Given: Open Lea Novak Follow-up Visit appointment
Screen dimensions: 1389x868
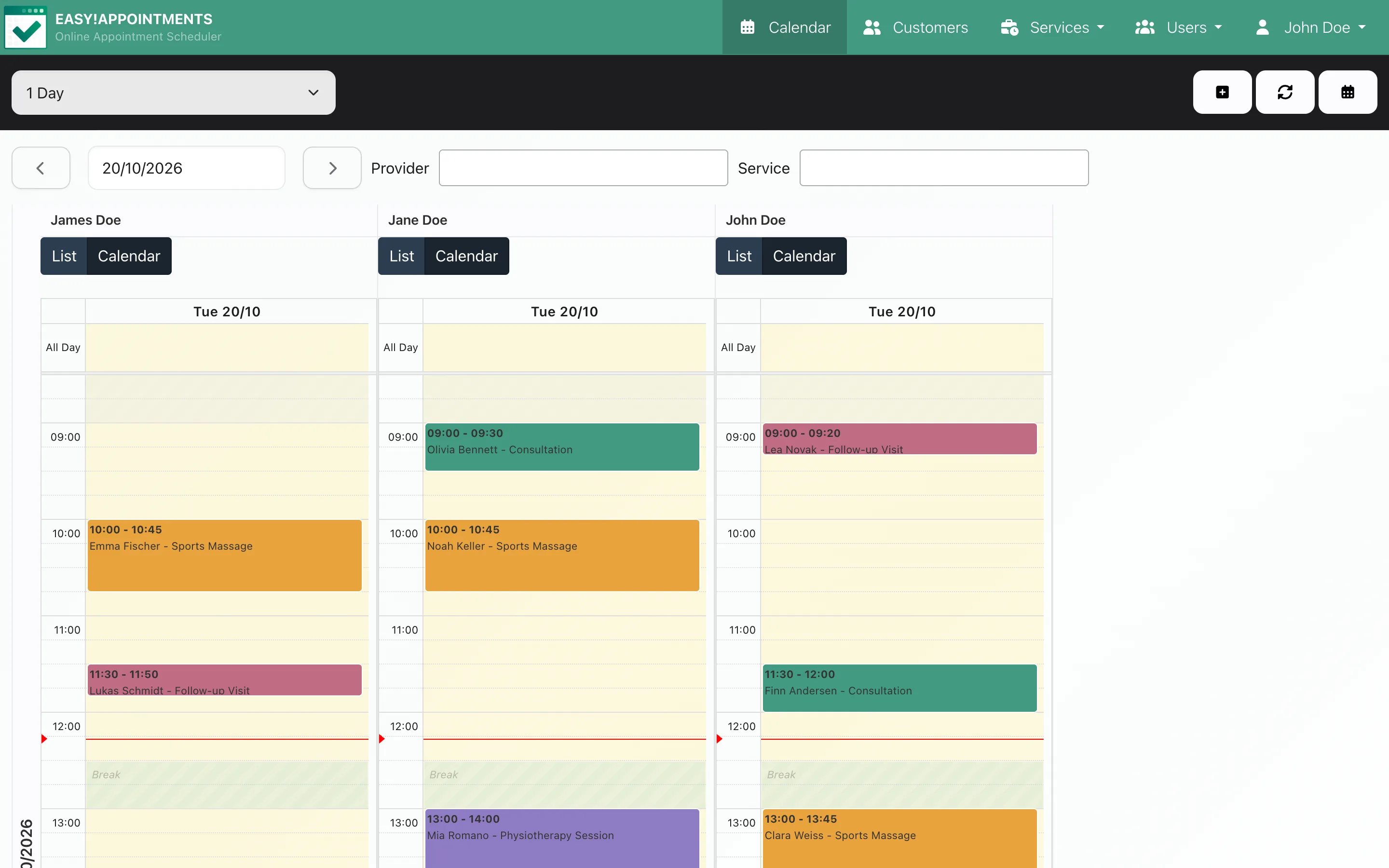Looking at the screenshot, I should point(899,439).
